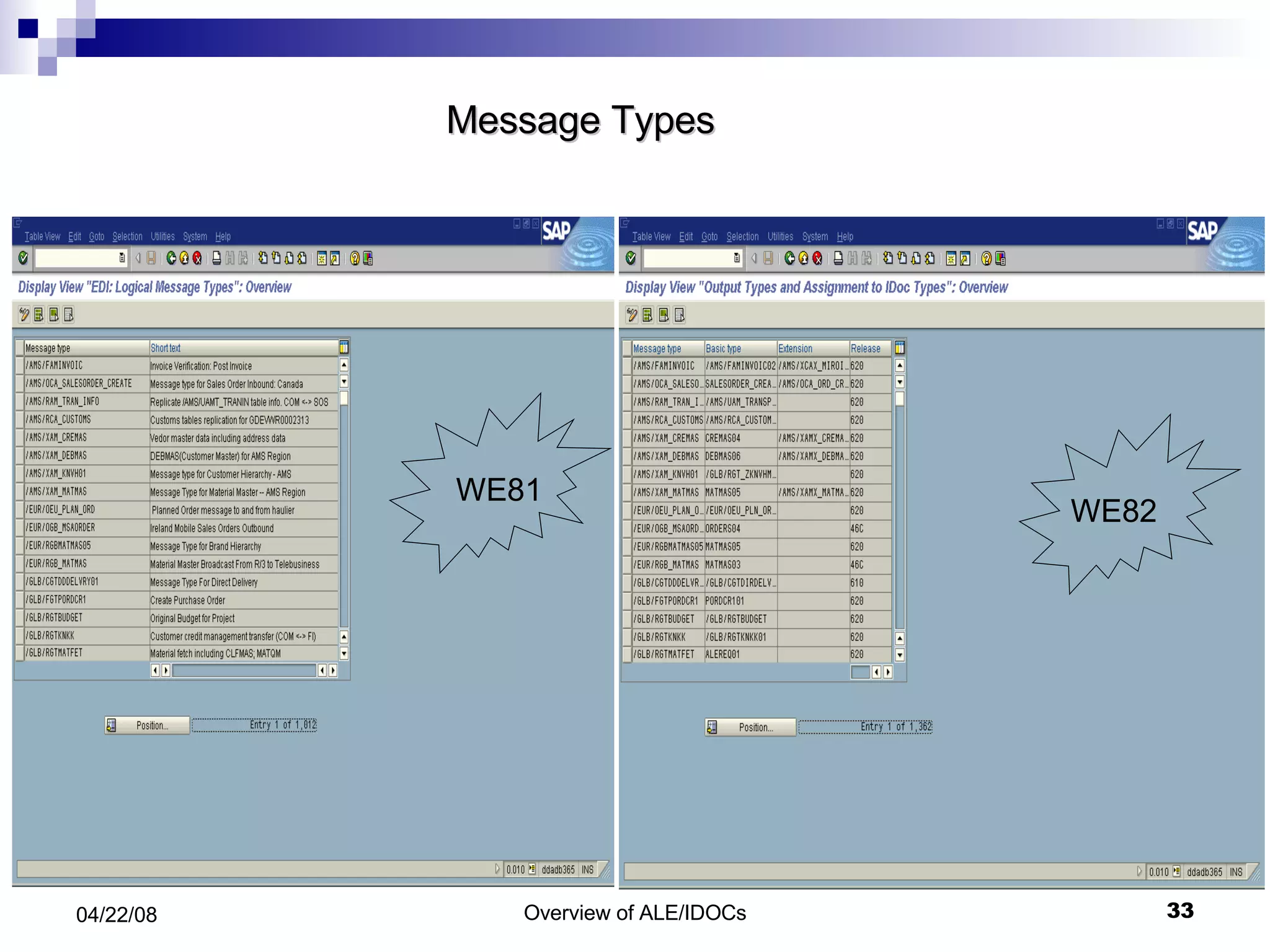Image resolution: width=1270 pixels, height=952 pixels.
Task: Click 'Entry 1 of 1,812' field
Action: 254,725
